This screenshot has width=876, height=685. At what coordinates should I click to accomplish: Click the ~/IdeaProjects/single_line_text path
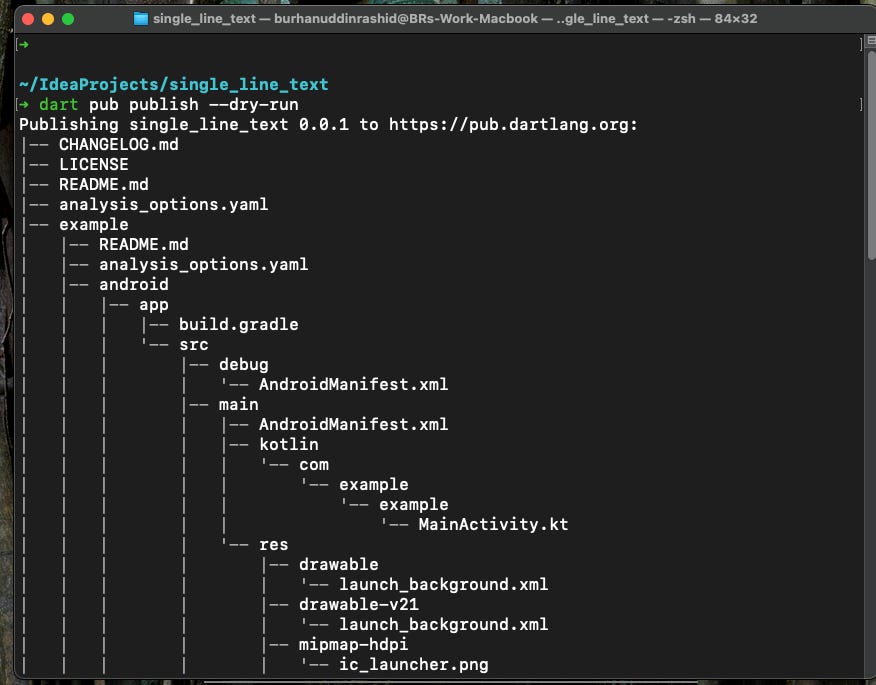(x=174, y=84)
